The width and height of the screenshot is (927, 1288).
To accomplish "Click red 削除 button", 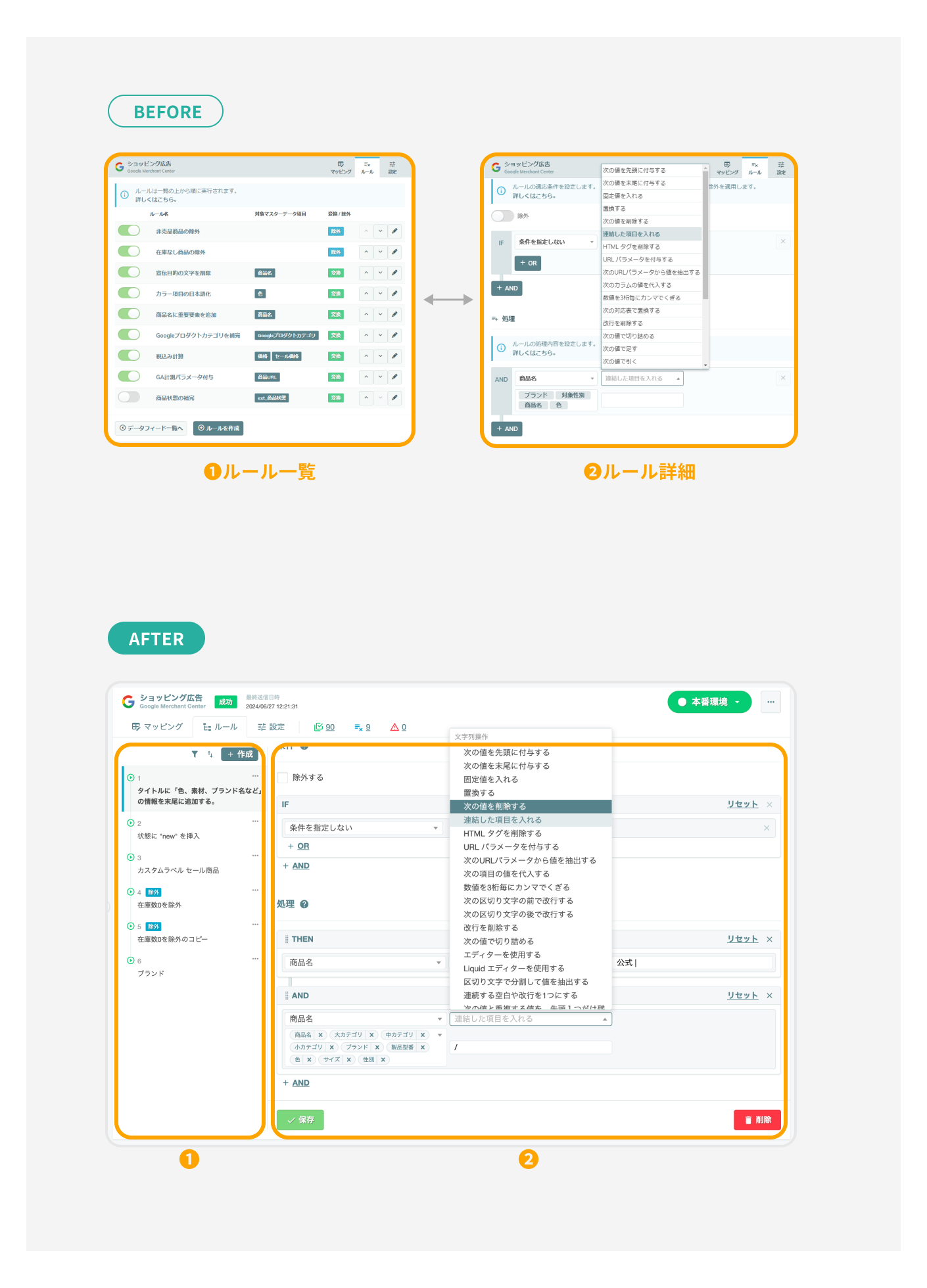I will [757, 1120].
